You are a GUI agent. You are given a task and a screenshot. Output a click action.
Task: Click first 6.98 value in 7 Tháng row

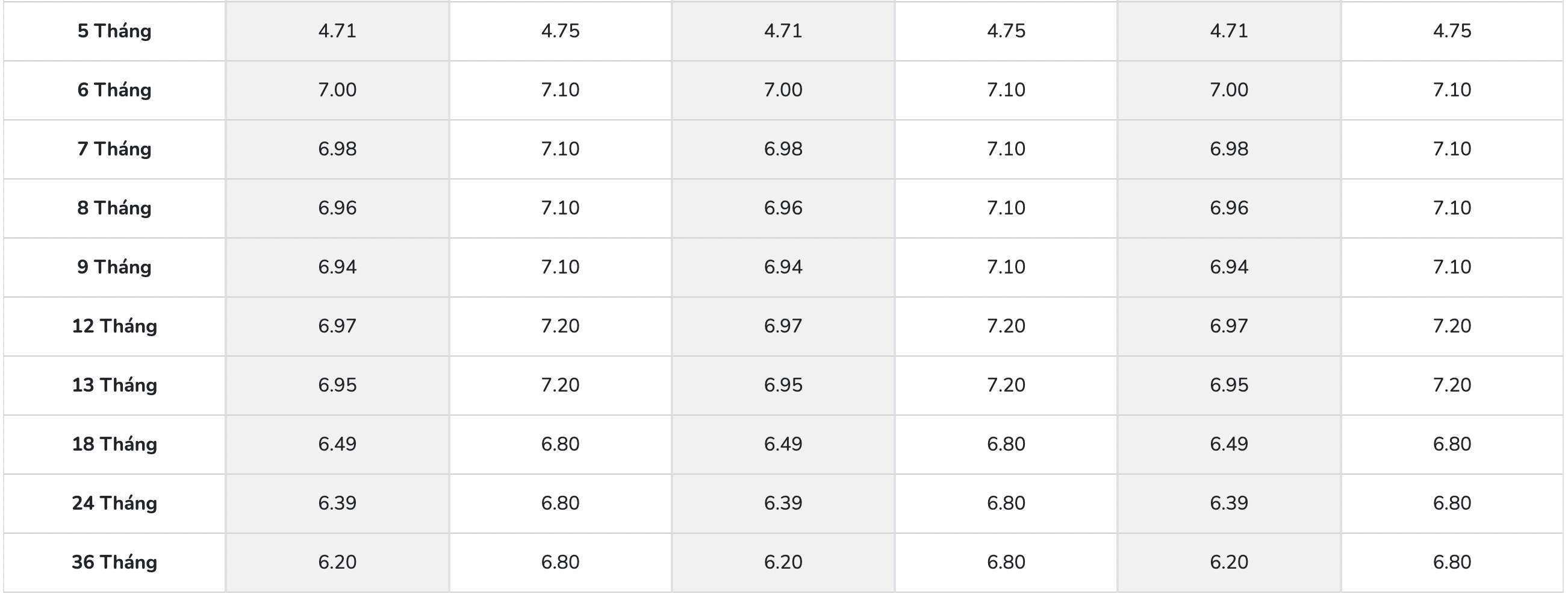337,149
